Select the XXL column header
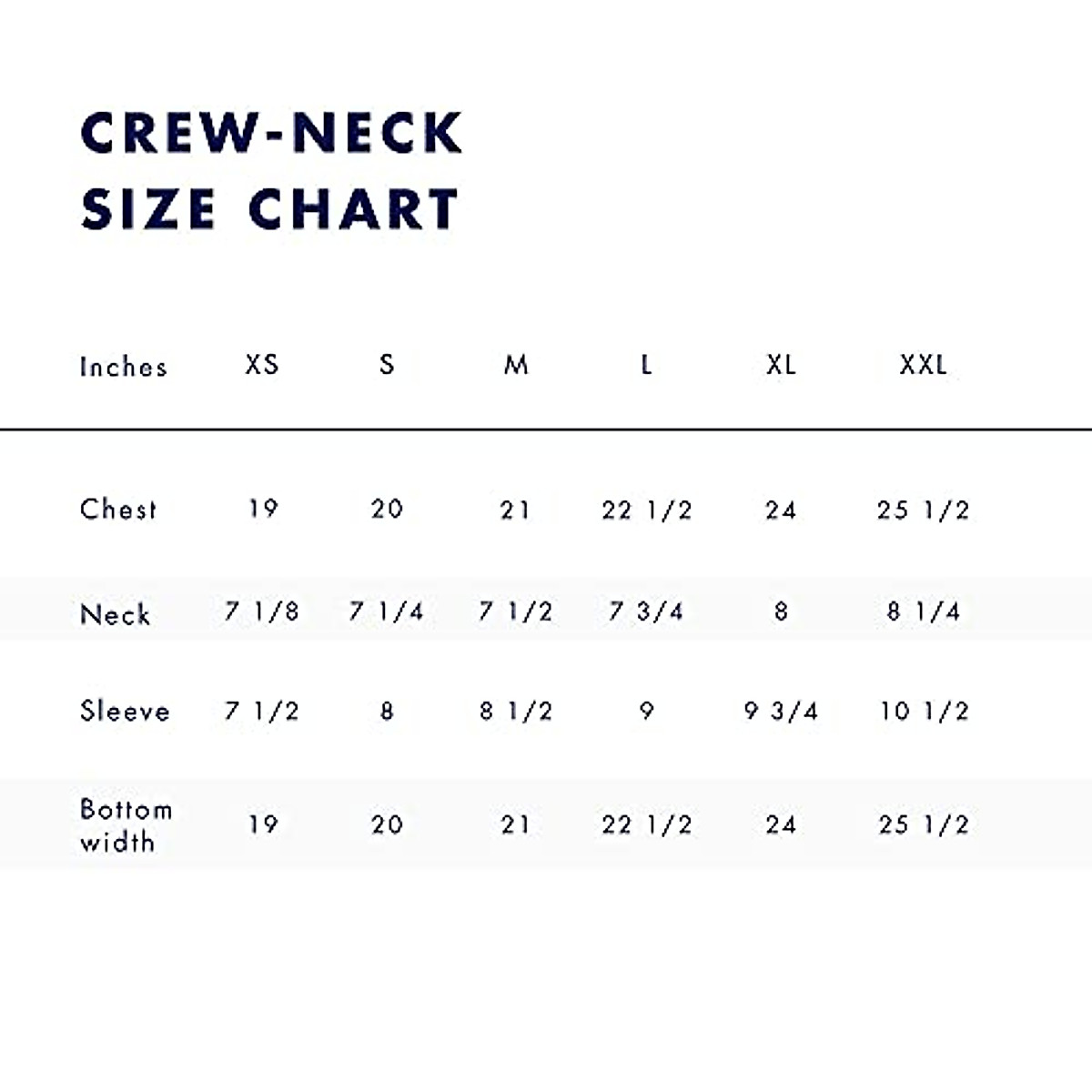1092x1092 pixels. (923, 365)
